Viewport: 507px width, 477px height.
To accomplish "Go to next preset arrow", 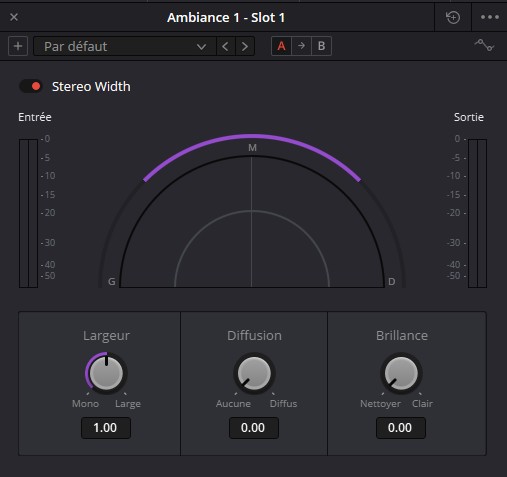I will tap(245, 46).
